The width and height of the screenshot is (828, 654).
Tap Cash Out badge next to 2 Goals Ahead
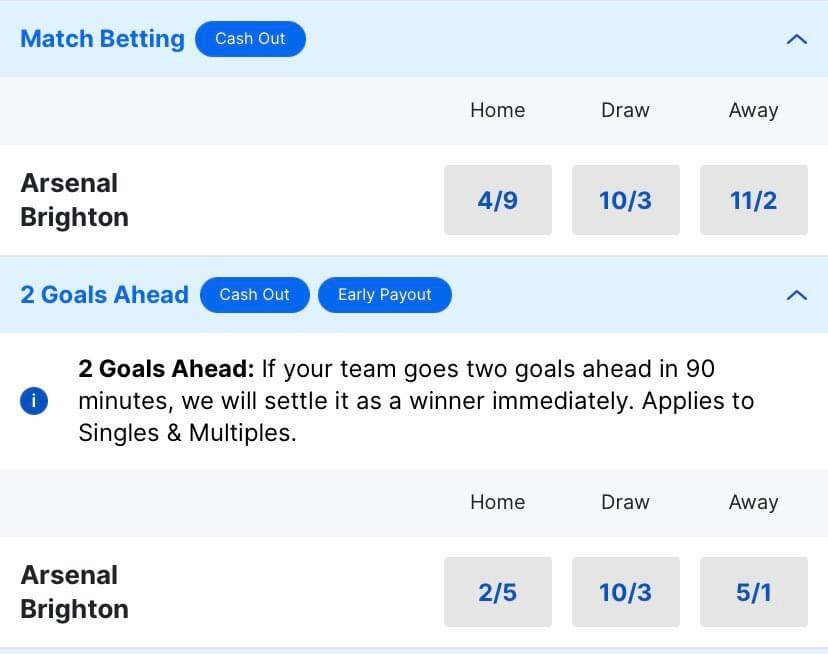click(255, 295)
